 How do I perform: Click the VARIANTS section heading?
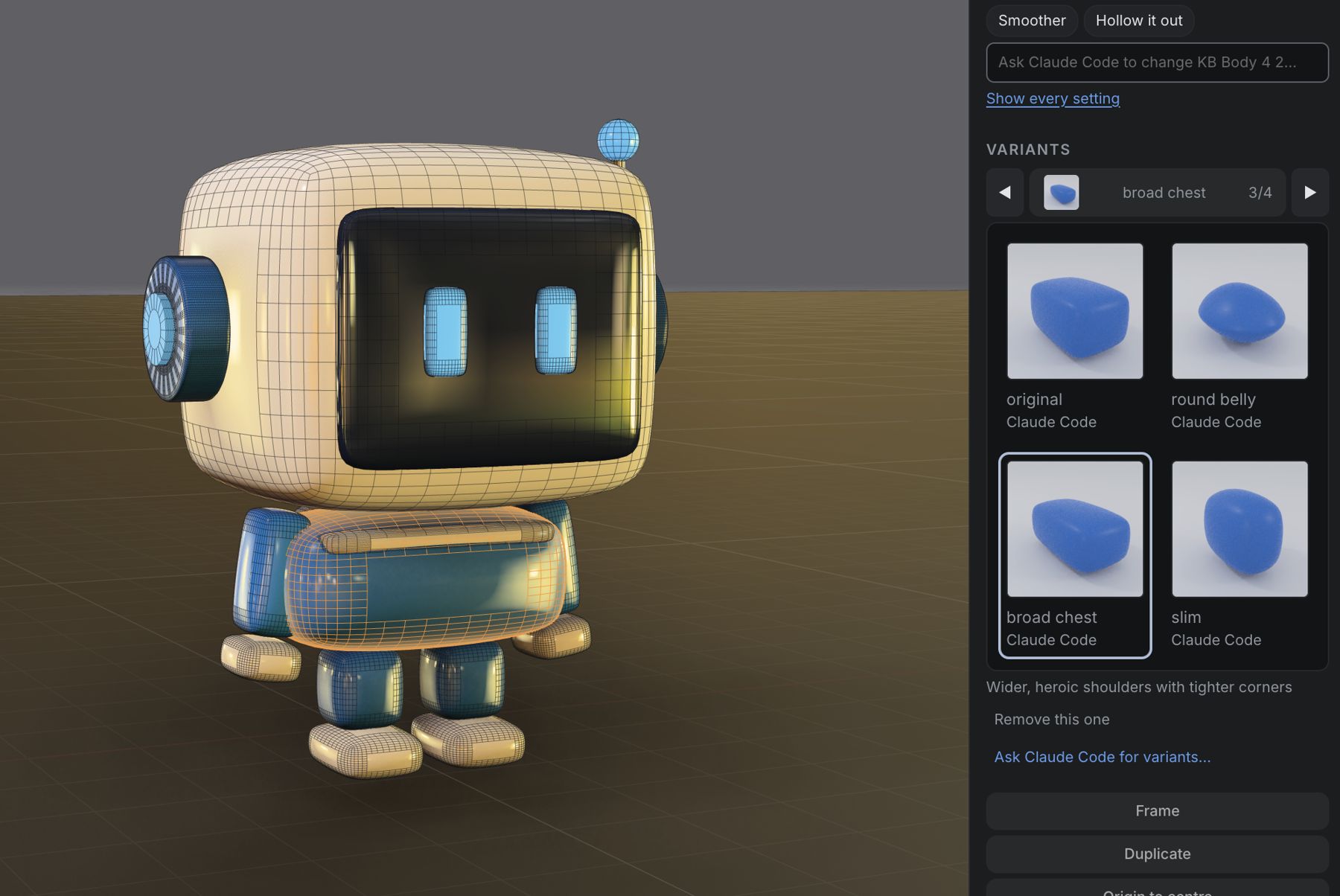pos(1028,150)
